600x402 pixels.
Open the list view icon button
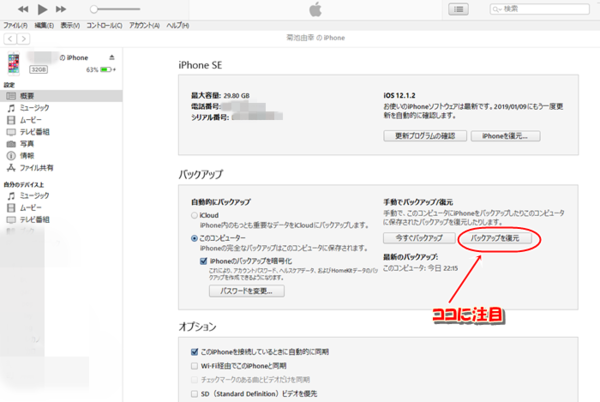(x=458, y=9)
